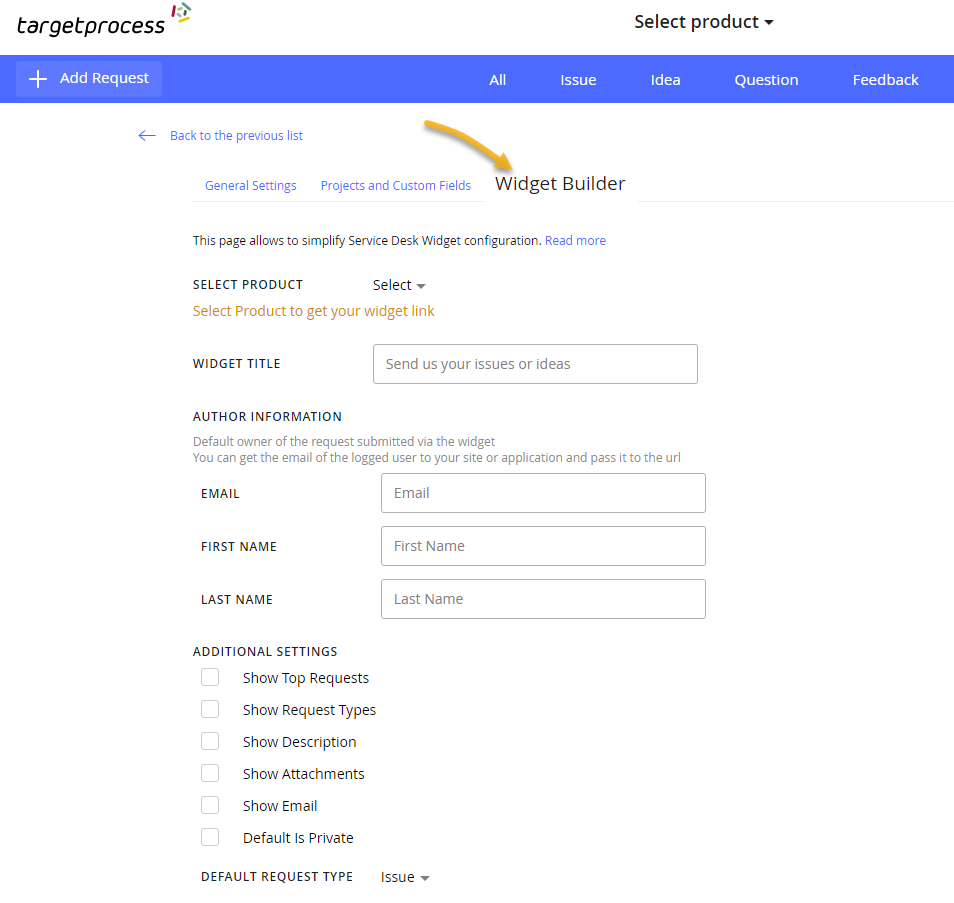Enable Show Request Types checkbox
This screenshot has height=903, width=954.
tap(210, 709)
